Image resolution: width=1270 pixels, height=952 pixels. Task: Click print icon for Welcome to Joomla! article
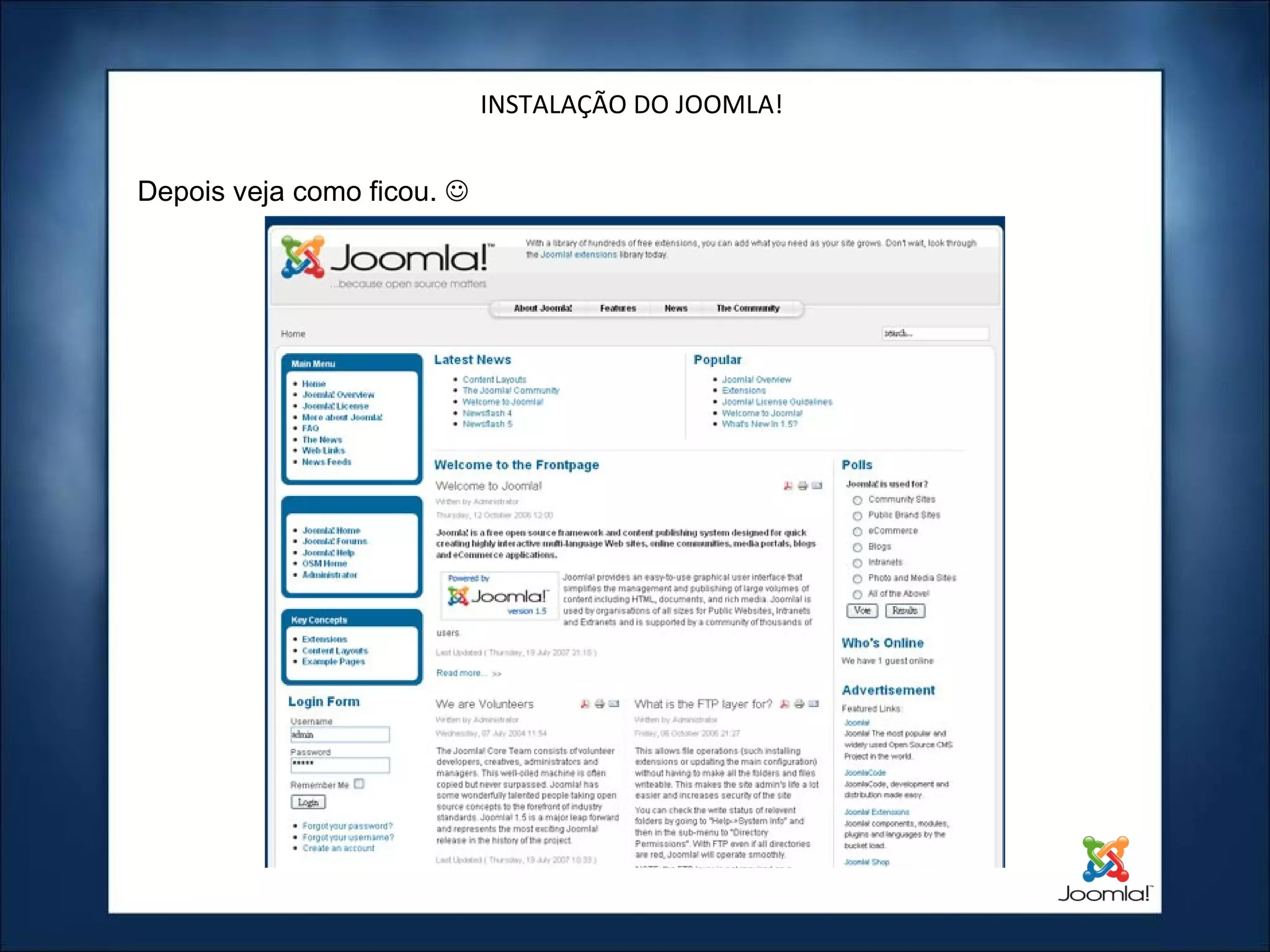(x=802, y=486)
